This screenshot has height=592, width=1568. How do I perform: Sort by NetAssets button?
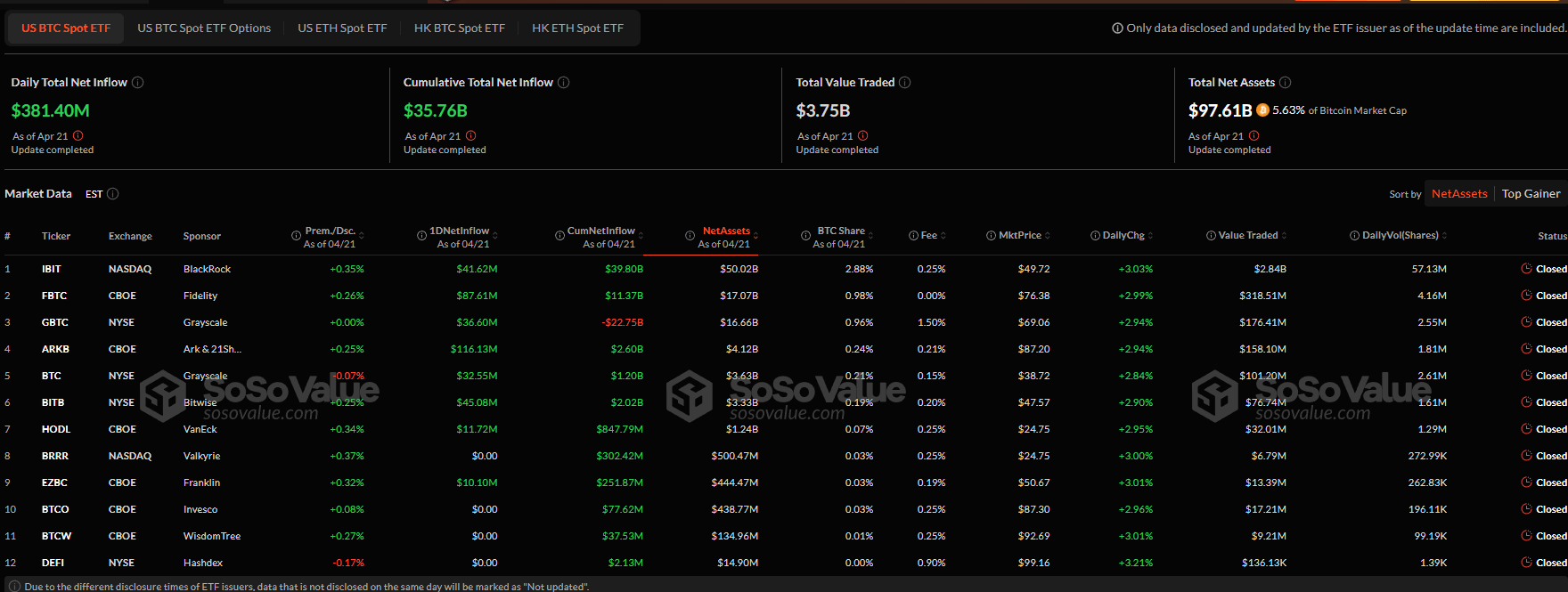pyautogui.click(x=1459, y=194)
